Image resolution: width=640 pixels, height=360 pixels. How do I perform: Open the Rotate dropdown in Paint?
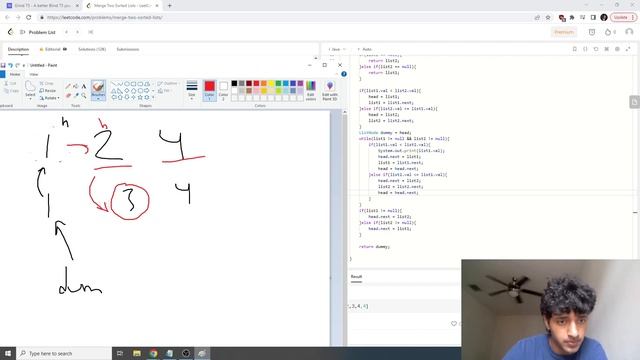click(x=49, y=98)
